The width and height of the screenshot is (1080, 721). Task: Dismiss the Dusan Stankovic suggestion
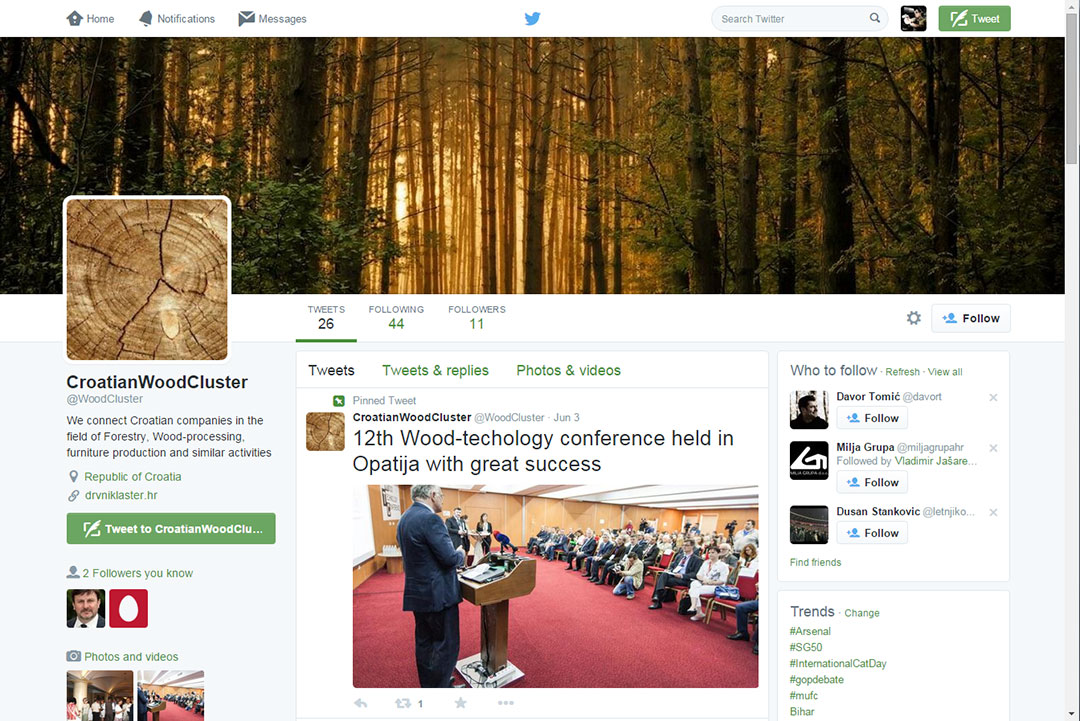(993, 512)
